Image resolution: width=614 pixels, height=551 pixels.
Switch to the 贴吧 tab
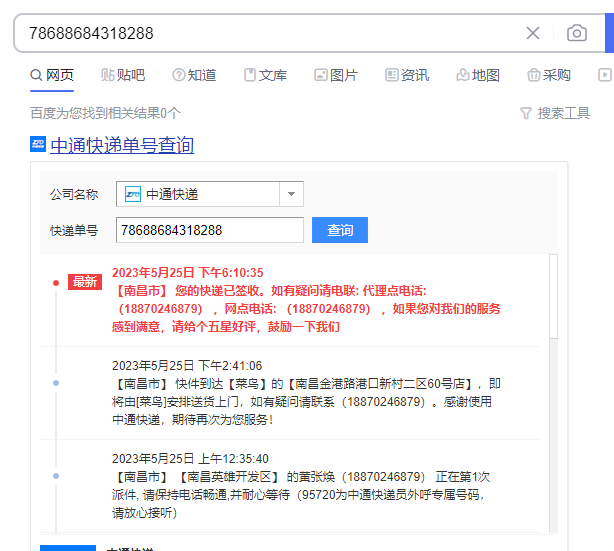tap(123, 75)
